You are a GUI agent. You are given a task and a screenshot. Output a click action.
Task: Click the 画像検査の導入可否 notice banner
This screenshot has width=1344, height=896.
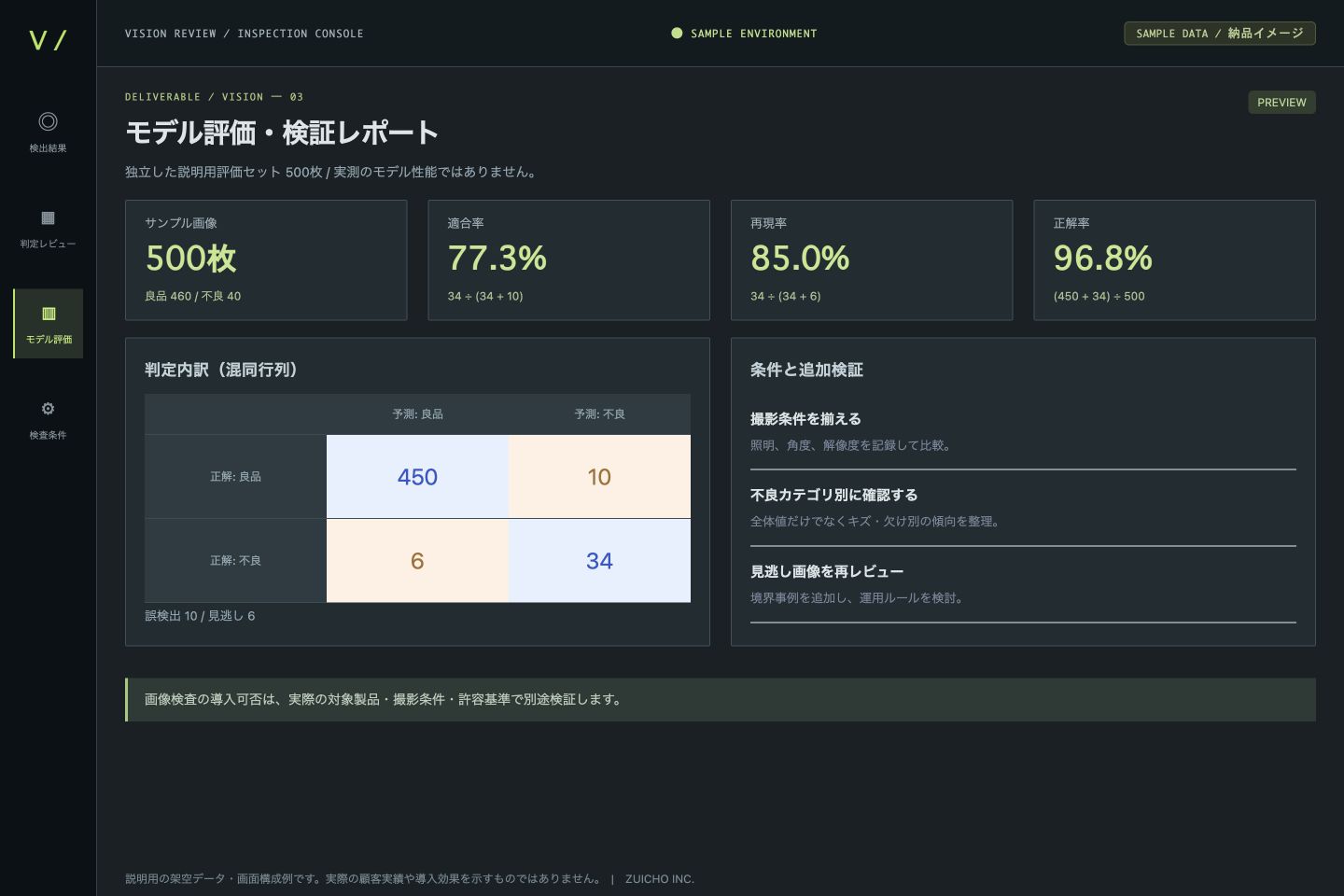(721, 700)
